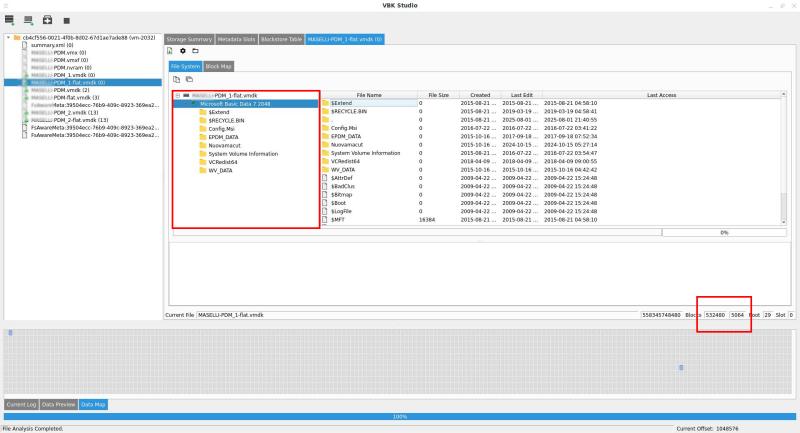Switch to the Block Map sub-tab
Screen dimensions: 800x433
218,66
